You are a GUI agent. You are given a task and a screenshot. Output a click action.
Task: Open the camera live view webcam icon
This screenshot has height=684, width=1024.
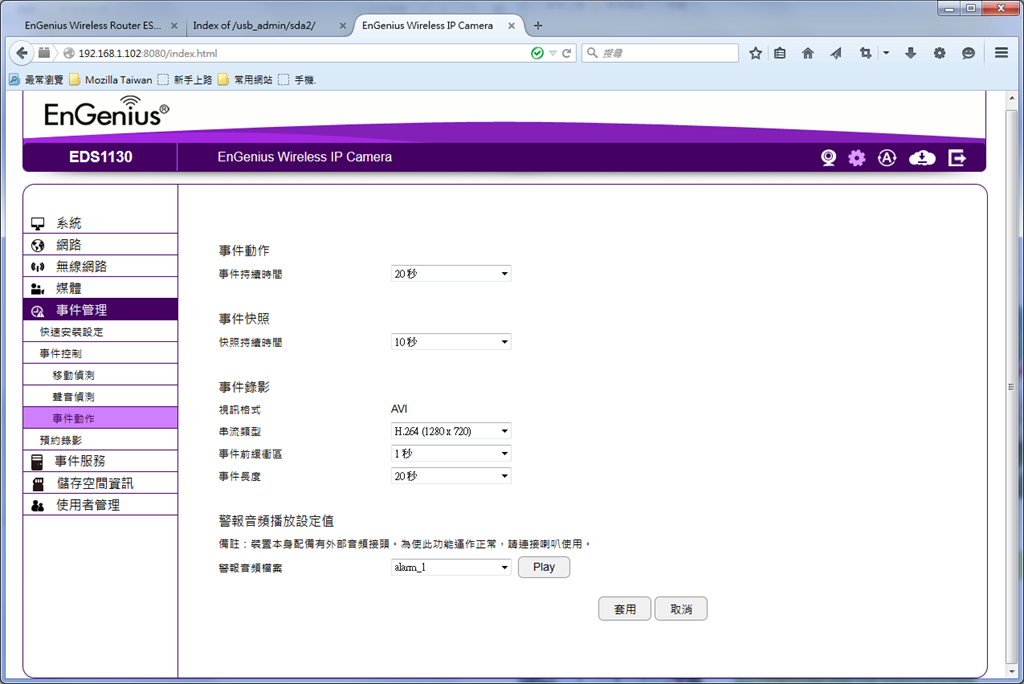(828, 157)
